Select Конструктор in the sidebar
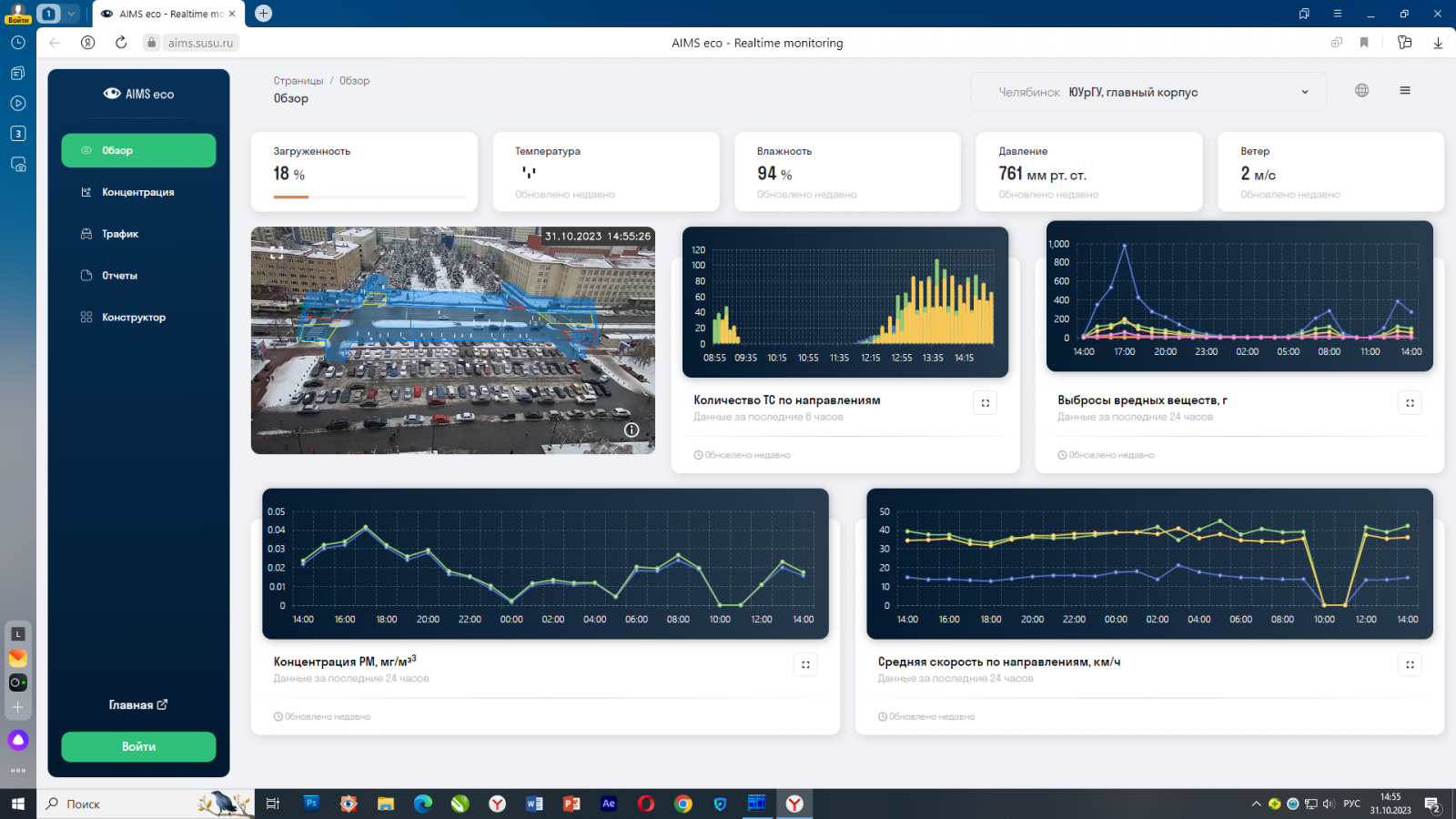Viewport: 1456px width, 819px height. tap(133, 318)
